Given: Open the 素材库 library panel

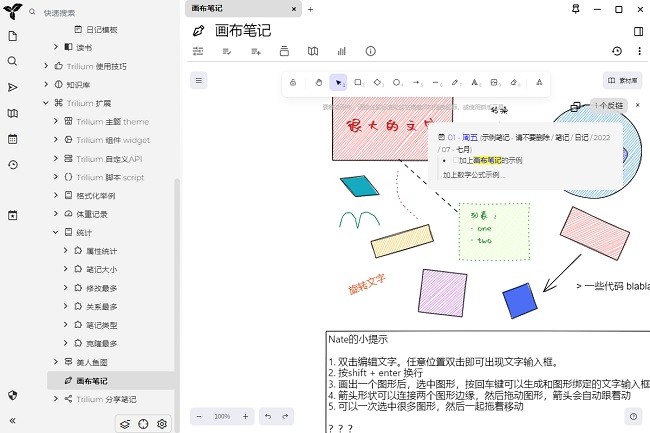Looking at the screenshot, I should click(x=624, y=80).
